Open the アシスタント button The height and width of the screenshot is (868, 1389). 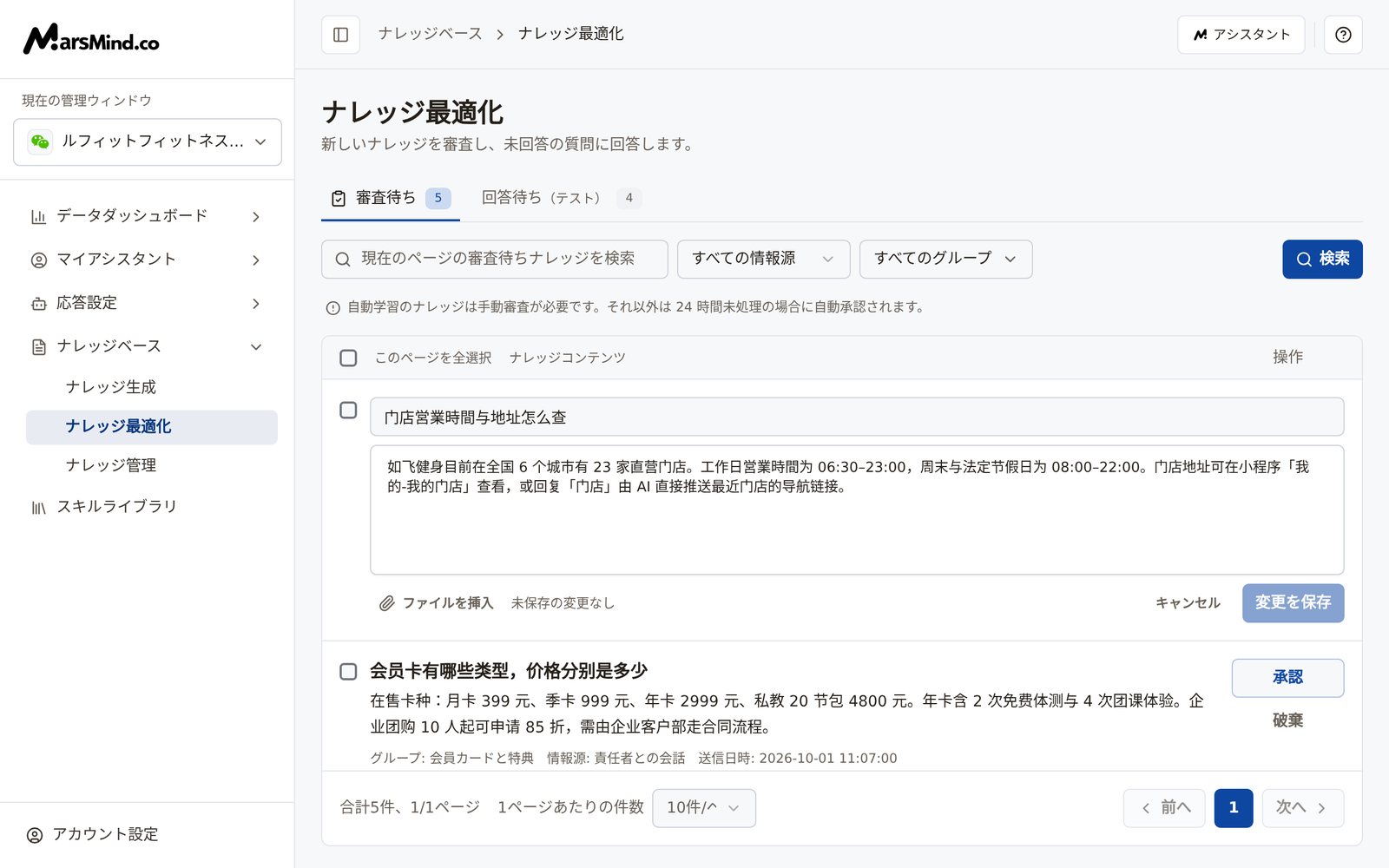click(x=1241, y=35)
